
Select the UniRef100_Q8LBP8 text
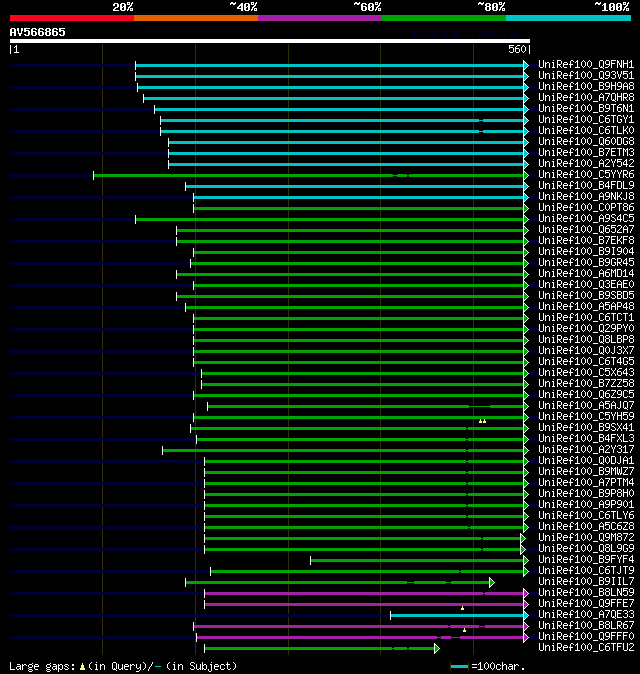click(586, 340)
